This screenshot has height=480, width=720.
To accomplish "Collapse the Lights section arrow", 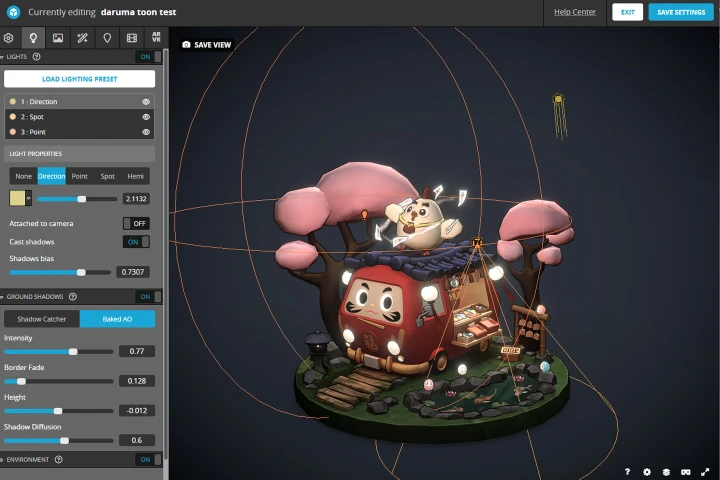I will coord(2,57).
